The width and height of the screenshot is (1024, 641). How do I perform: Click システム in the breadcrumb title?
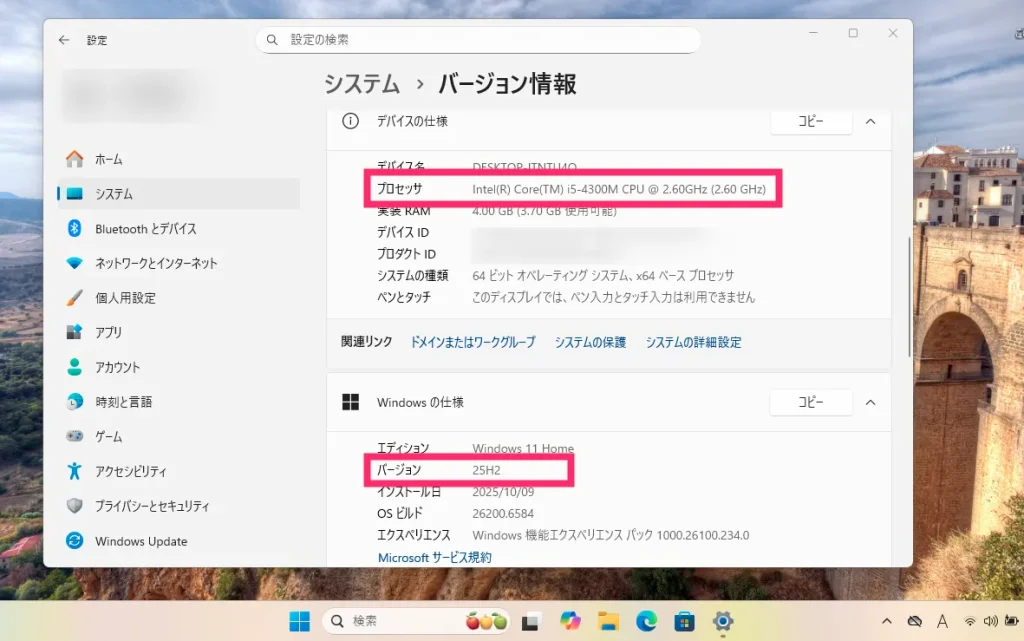[361, 84]
